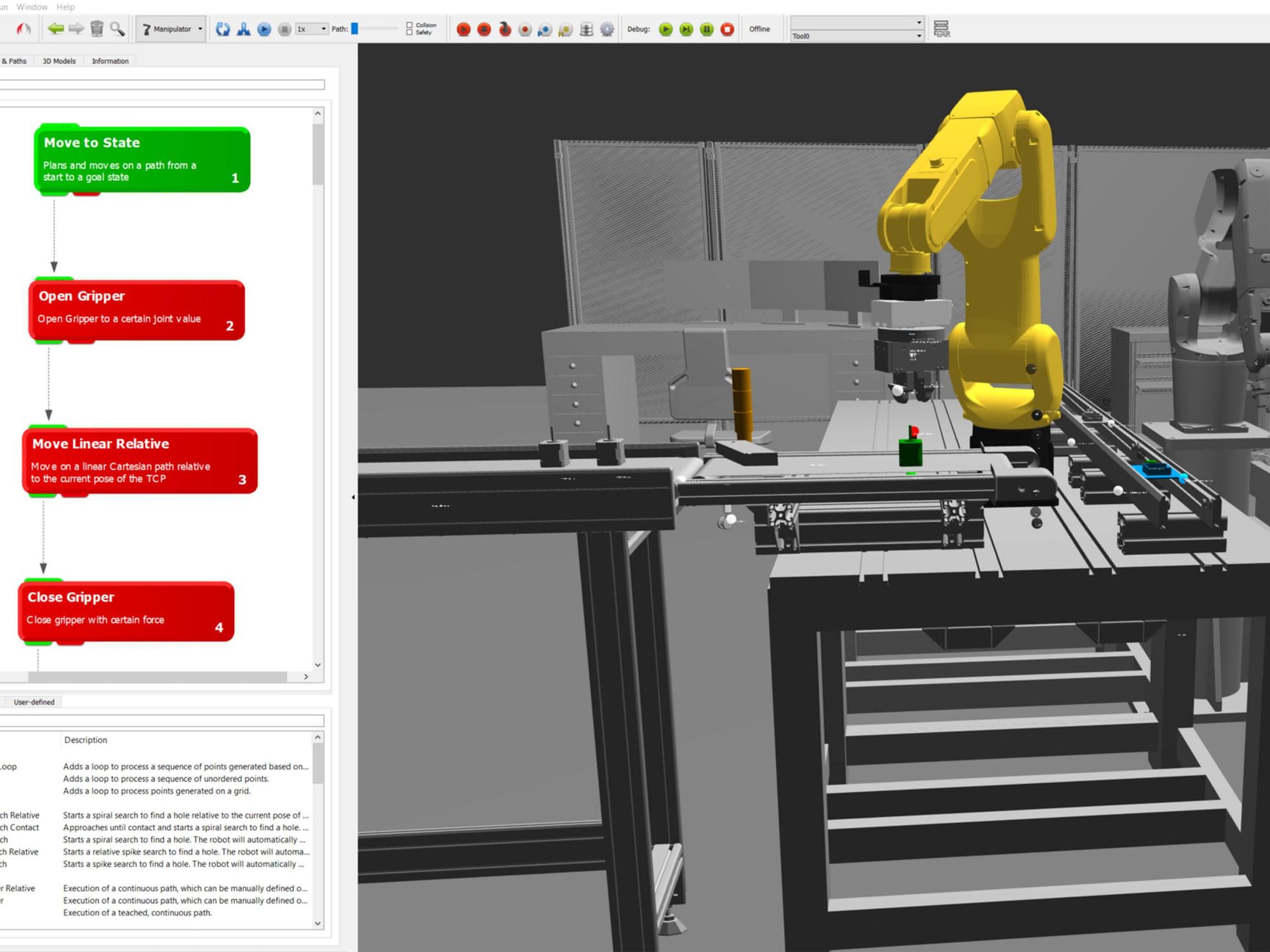The height and width of the screenshot is (952, 1270).
Task: Click the gray forward arrow
Action: click(76, 29)
